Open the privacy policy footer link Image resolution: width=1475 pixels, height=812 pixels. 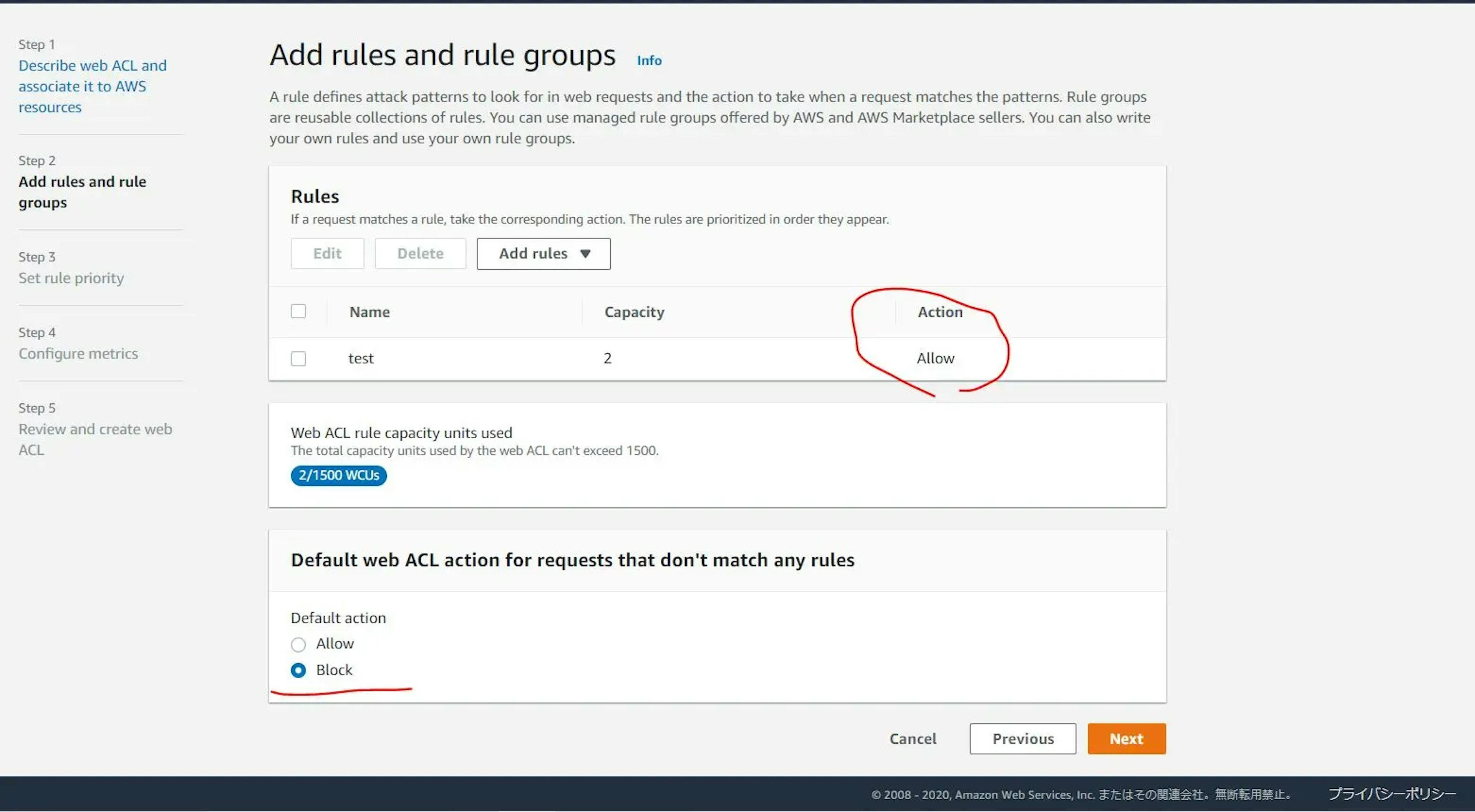1391,794
